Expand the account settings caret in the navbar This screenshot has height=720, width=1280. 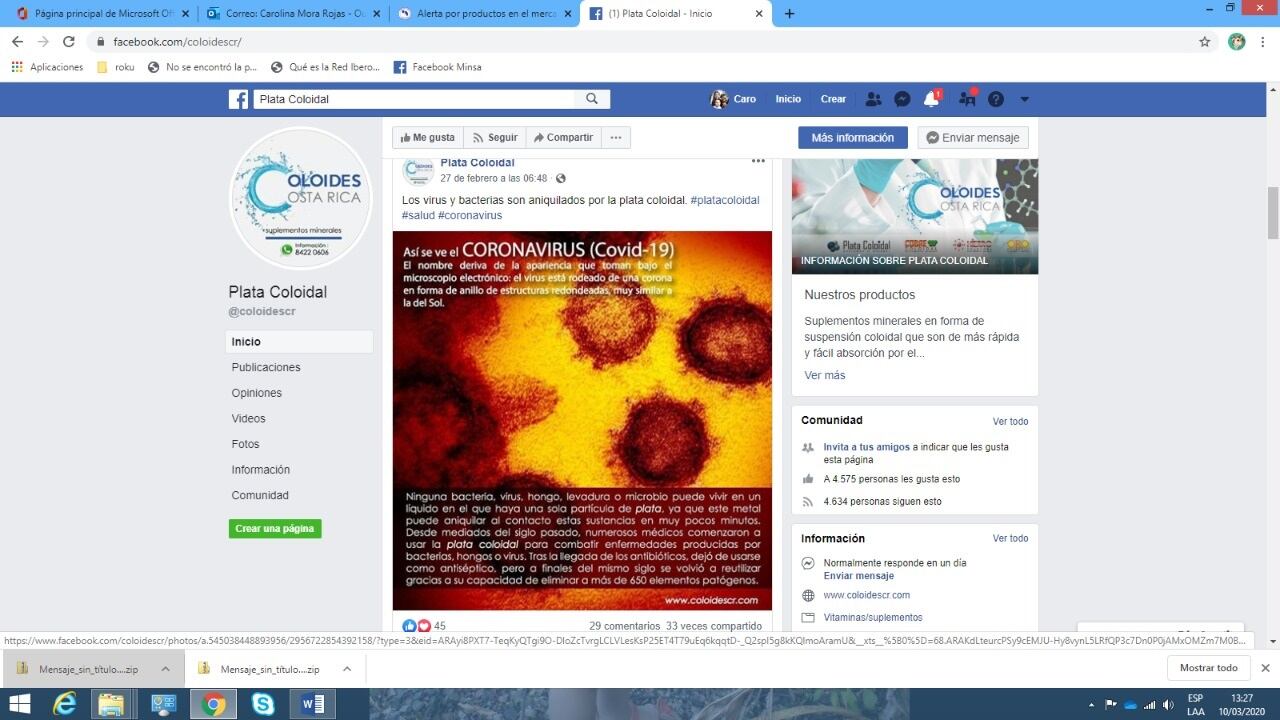tap(1023, 98)
